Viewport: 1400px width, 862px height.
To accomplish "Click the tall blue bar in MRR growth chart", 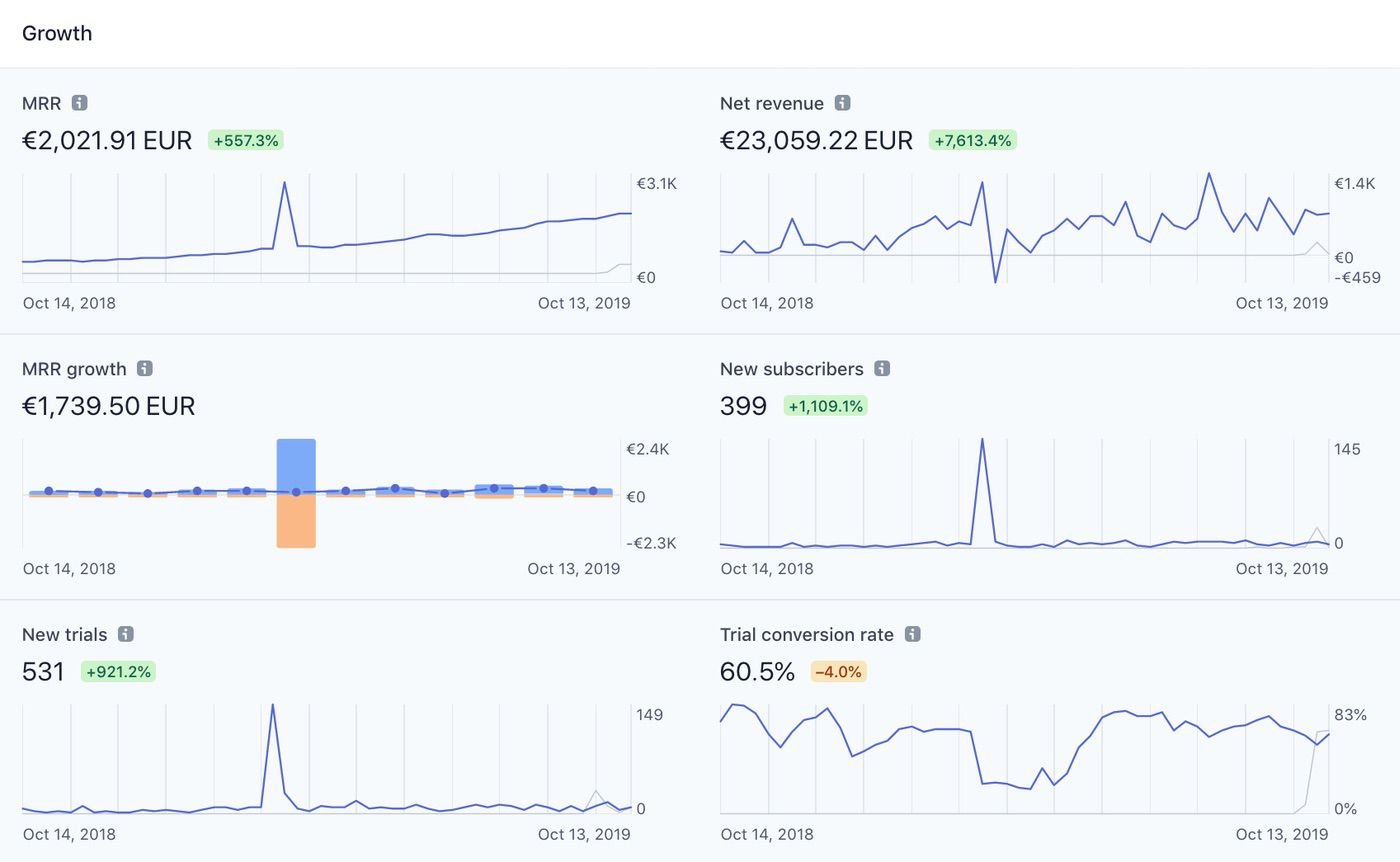I will click(296, 466).
